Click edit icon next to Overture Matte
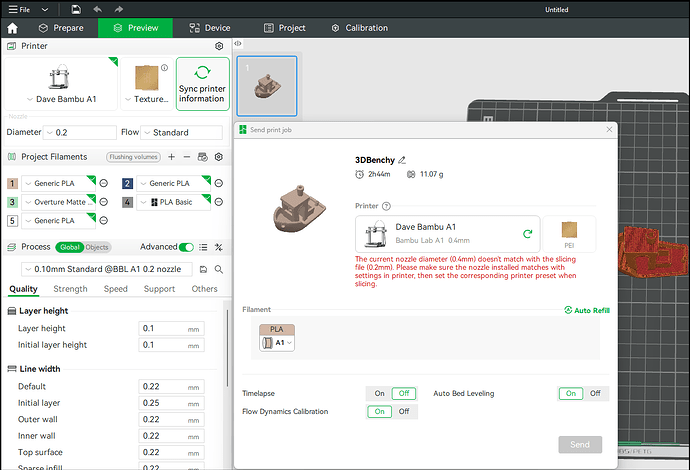 pyautogui.click(x=104, y=202)
